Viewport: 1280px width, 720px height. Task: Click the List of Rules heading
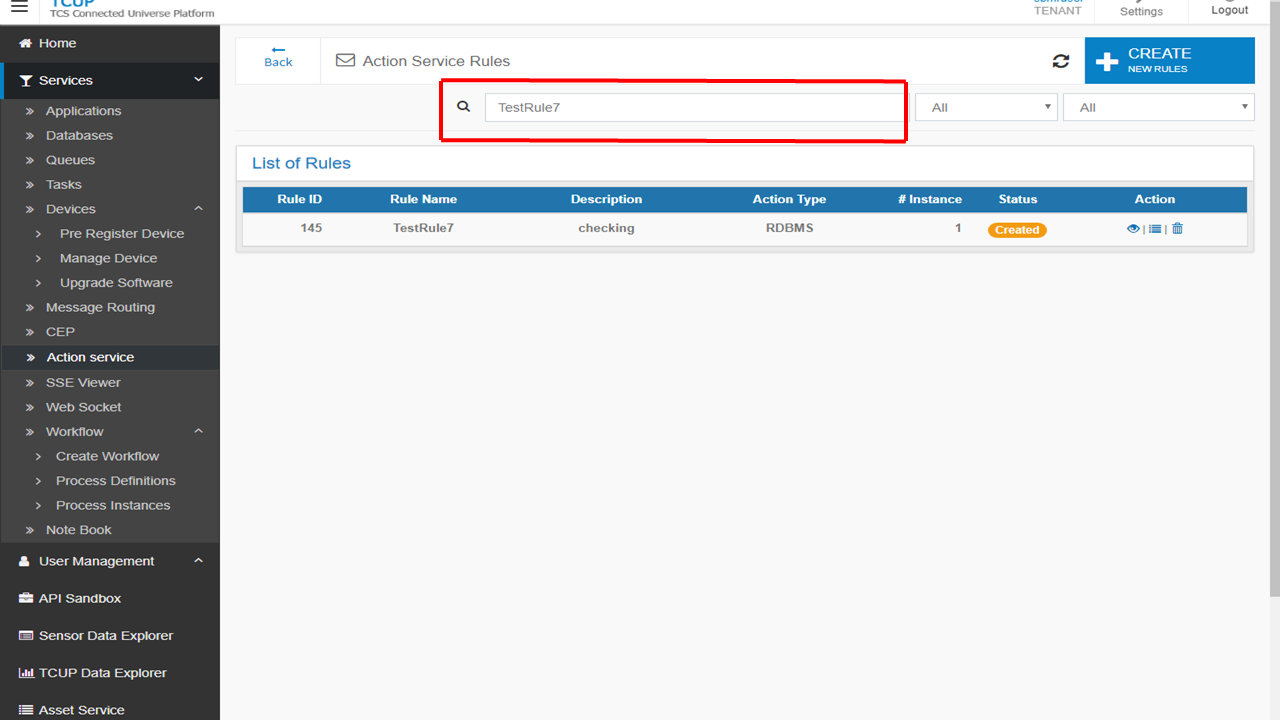tap(301, 163)
